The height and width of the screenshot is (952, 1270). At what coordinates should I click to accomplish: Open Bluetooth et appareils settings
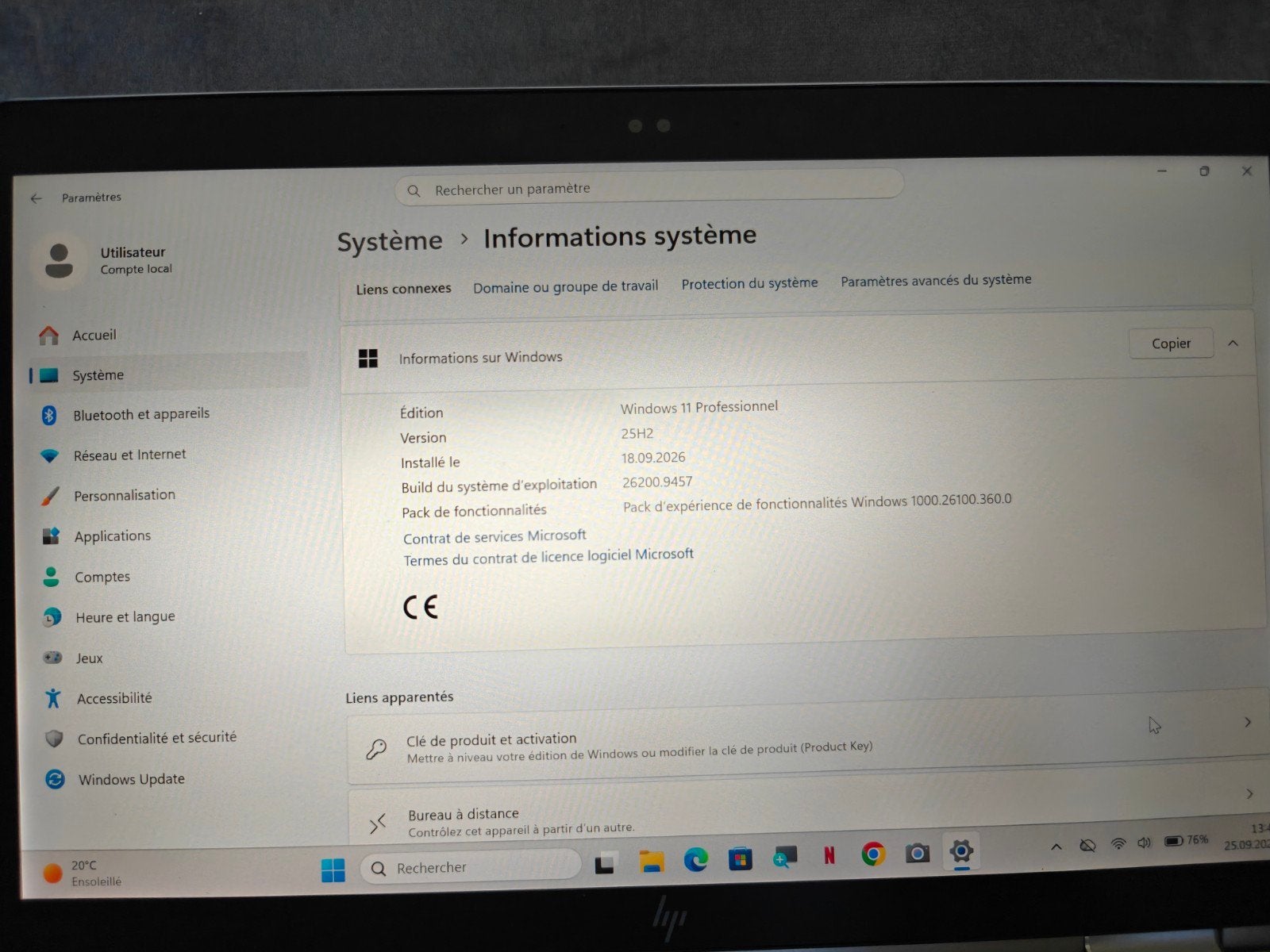(x=140, y=414)
